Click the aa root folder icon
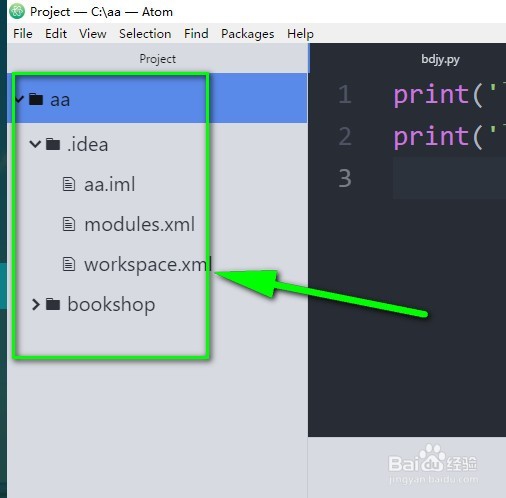506x498 pixels. pos(36,99)
